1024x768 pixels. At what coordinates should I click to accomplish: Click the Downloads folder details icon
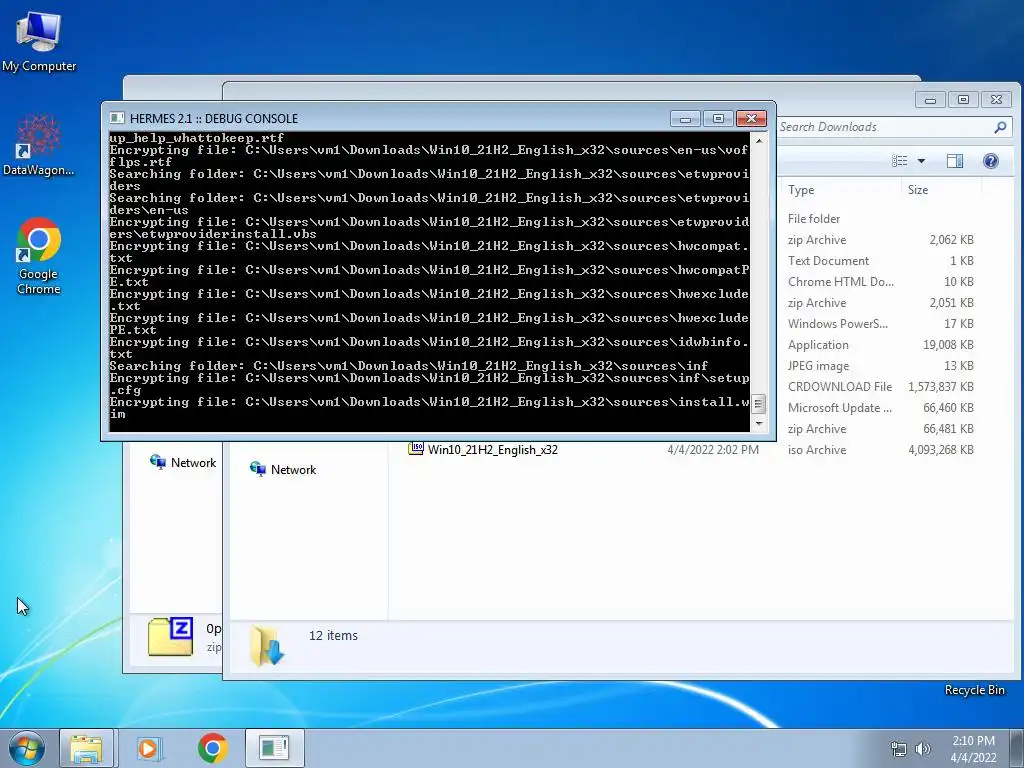266,646
